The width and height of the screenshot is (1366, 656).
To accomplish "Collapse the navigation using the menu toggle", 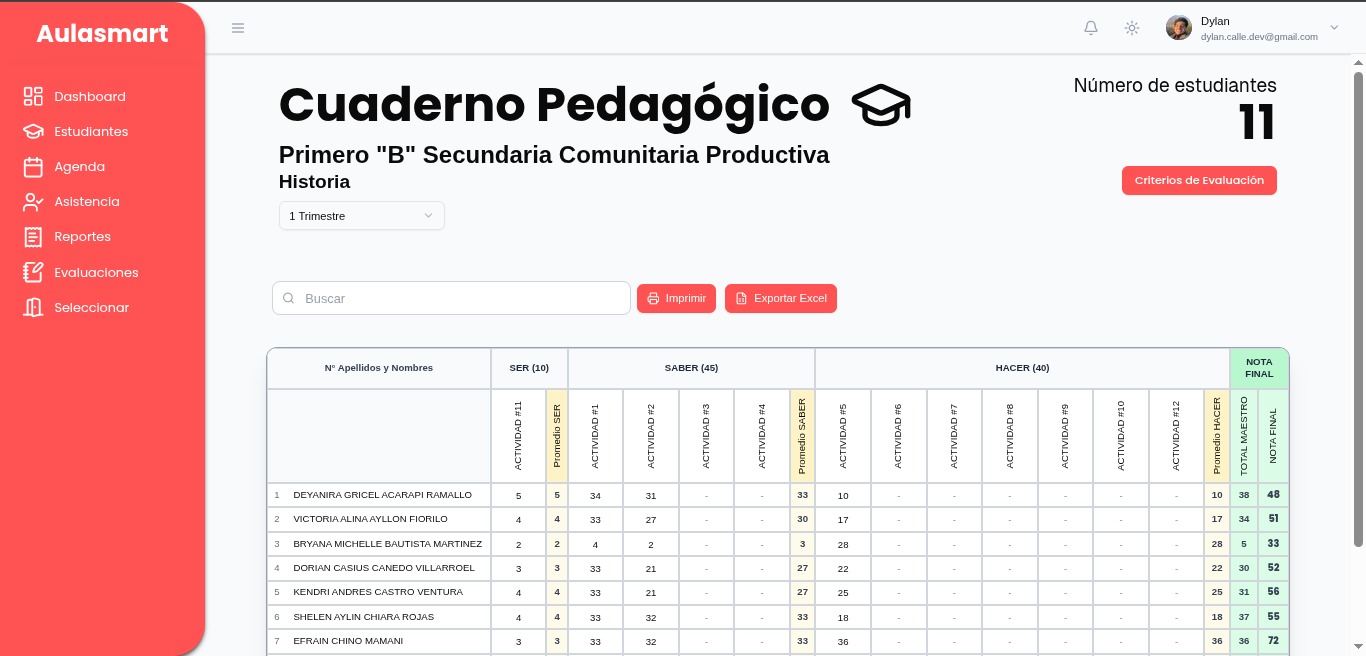I will 238,28.
